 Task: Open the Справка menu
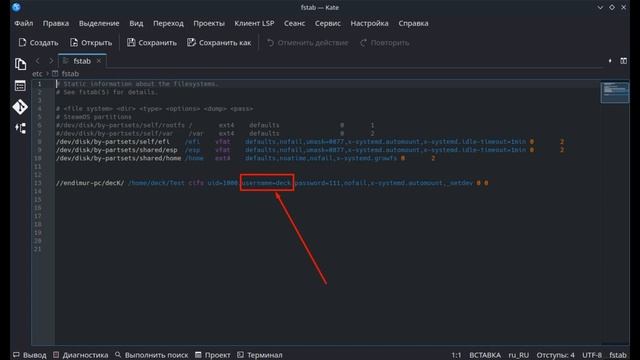[413, 23]
